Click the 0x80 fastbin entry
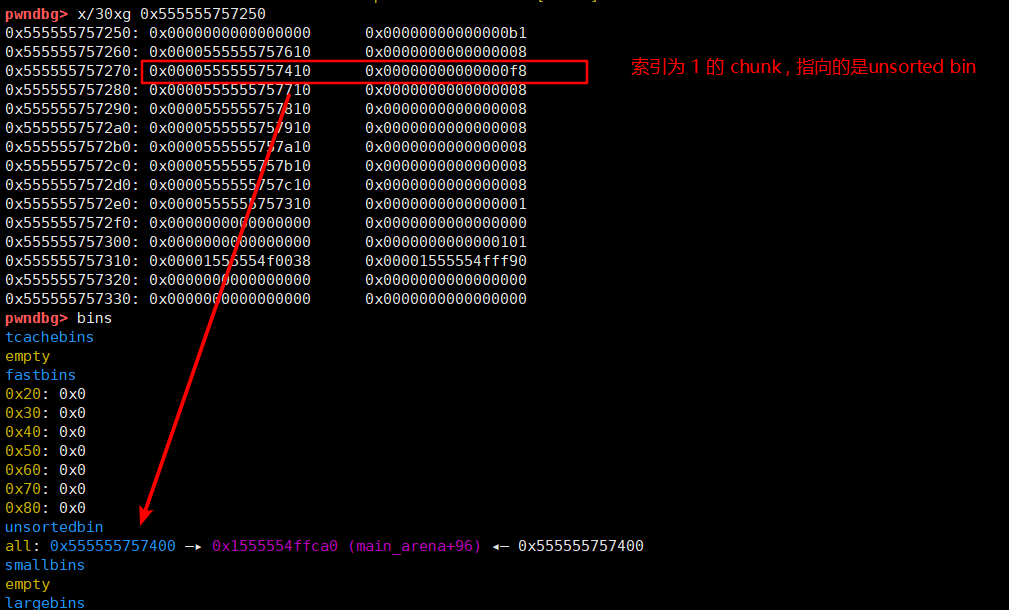The width and height of the screenshot is (1009, 610). [45, 508]
